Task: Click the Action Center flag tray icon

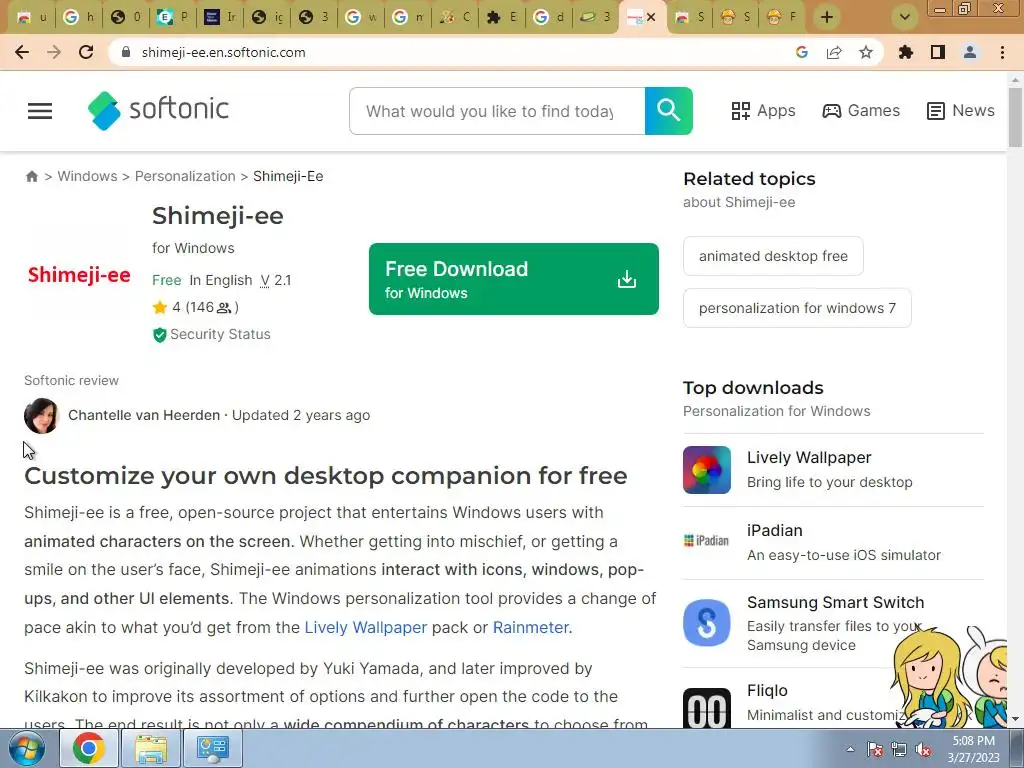Action: click(875, 750)
